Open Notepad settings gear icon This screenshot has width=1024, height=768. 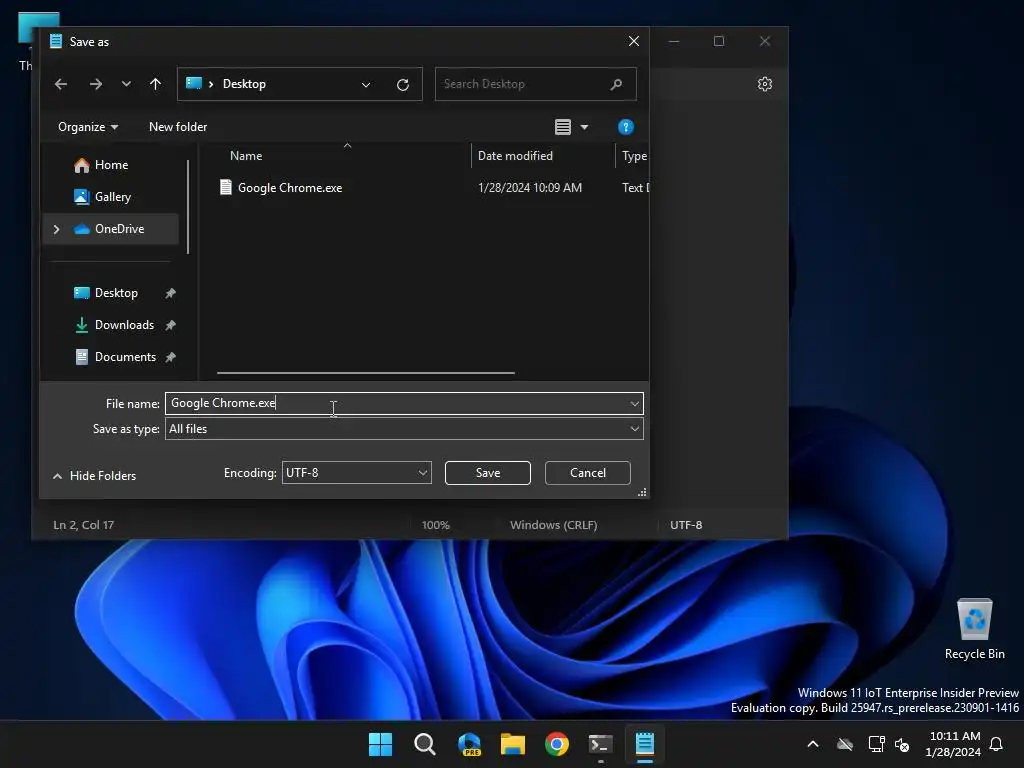click(765, 84)
